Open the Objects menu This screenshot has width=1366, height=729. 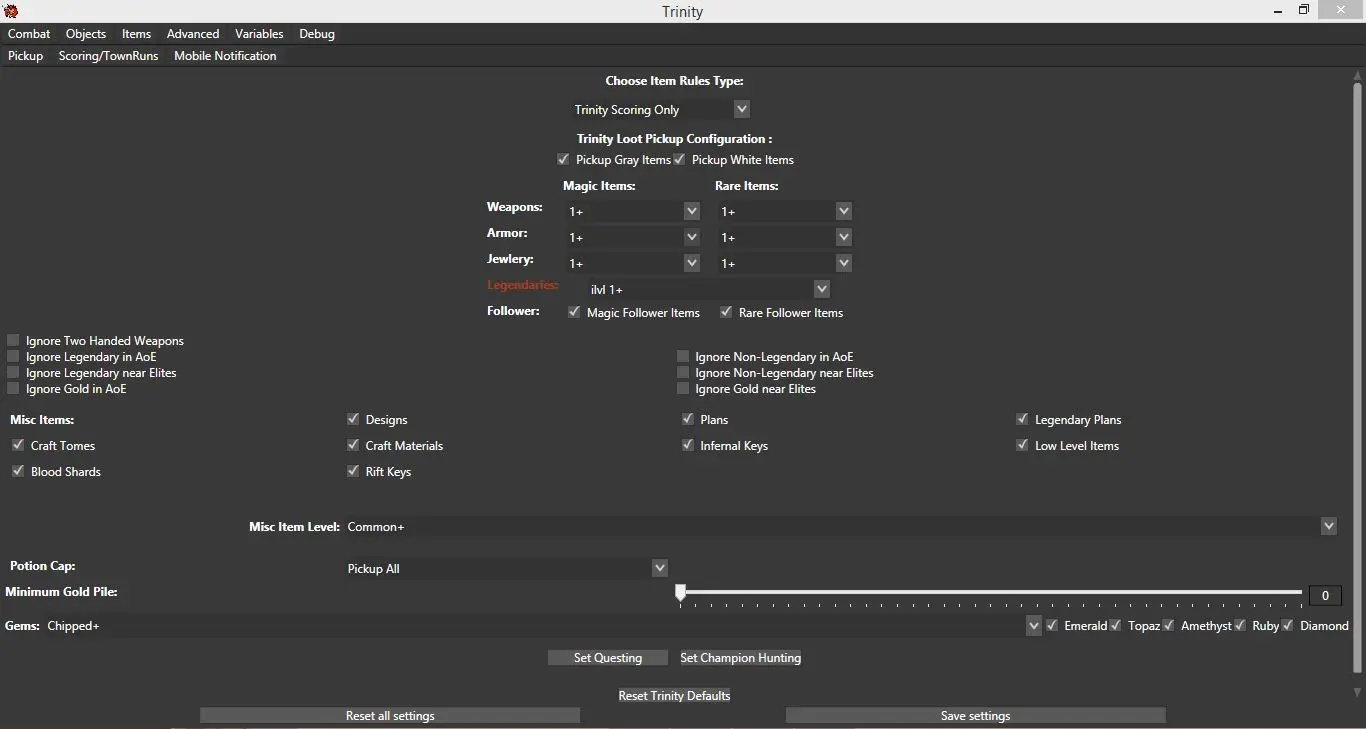(86, 34)
